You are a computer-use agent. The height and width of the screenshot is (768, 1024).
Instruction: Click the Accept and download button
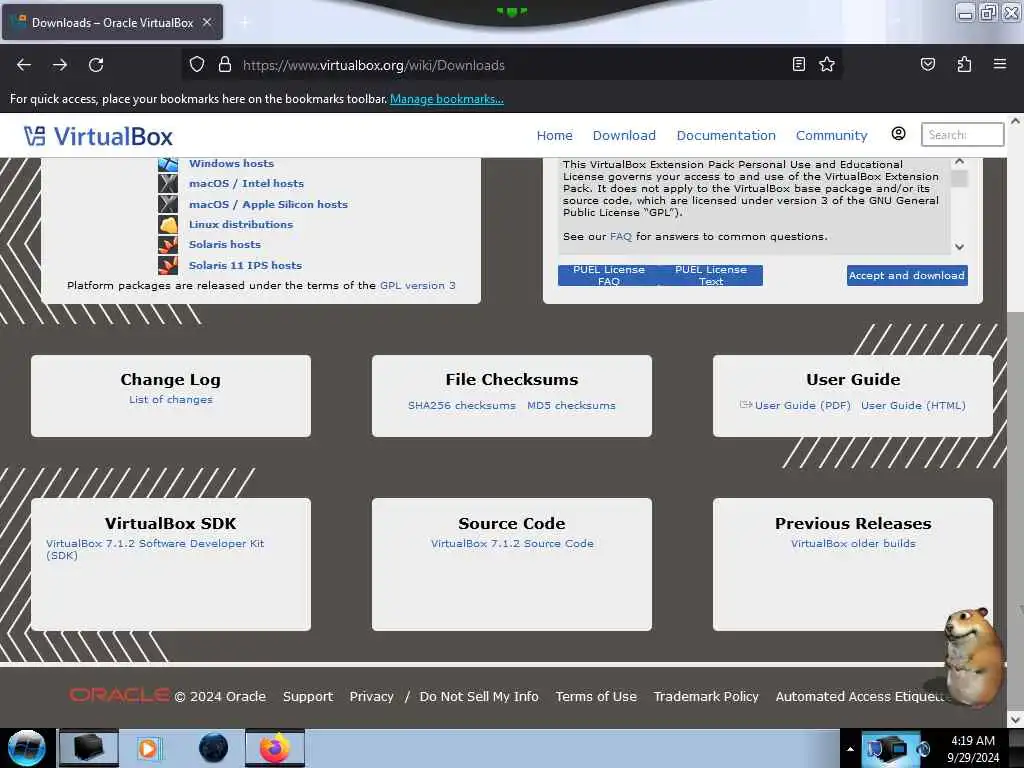coord(907,275)
